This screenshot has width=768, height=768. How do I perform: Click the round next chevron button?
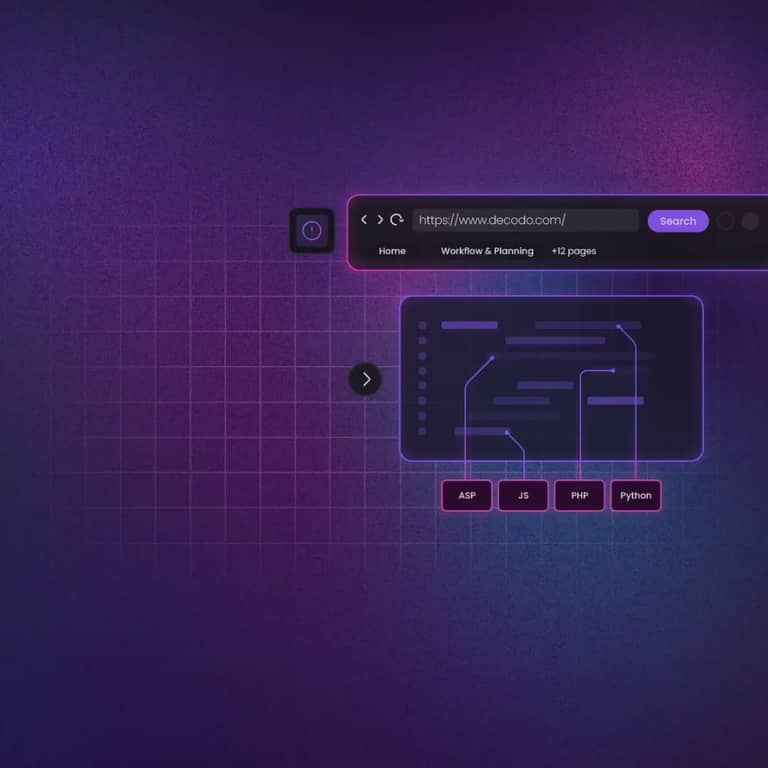(365, 379)
